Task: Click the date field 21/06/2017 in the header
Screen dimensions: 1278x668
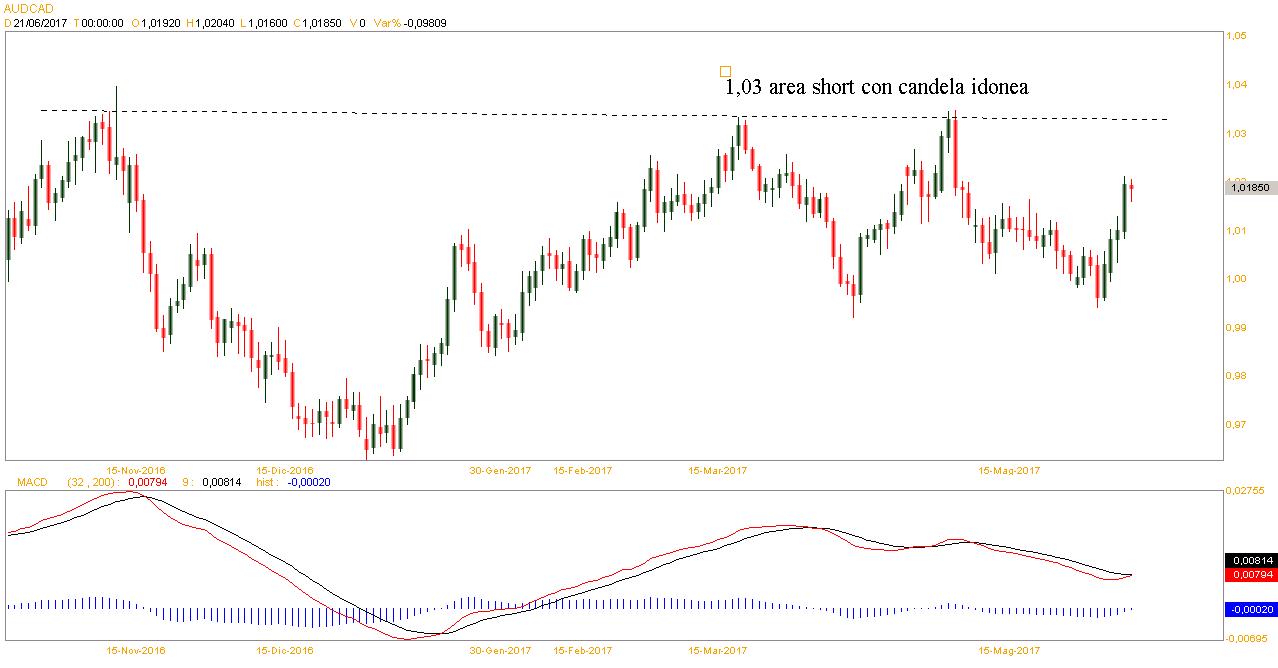Action: click(x=40, y=22)
